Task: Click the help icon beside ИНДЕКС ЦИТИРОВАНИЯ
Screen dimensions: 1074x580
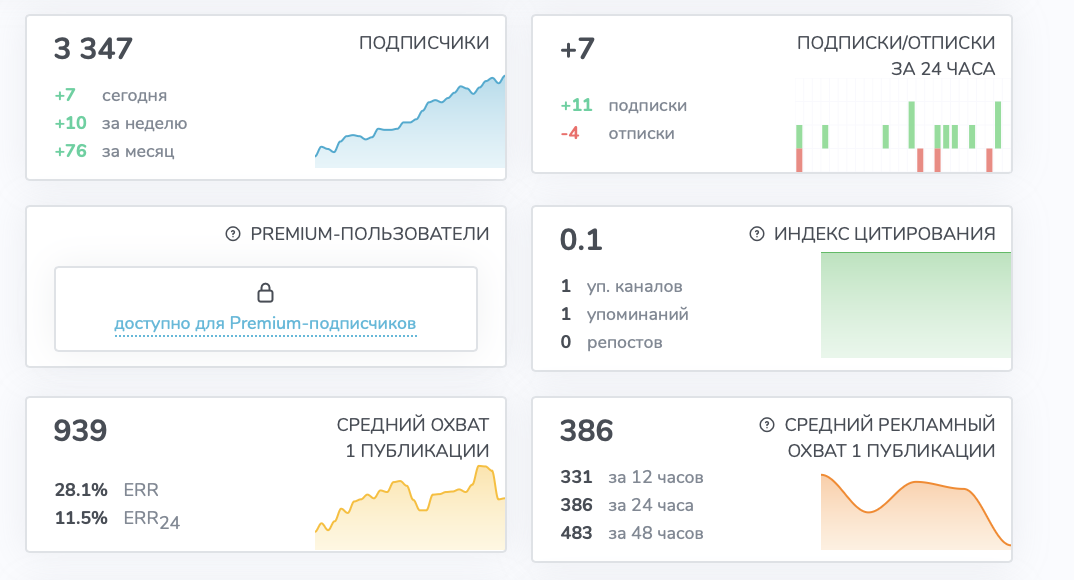Action: click(x=757, y=234)
